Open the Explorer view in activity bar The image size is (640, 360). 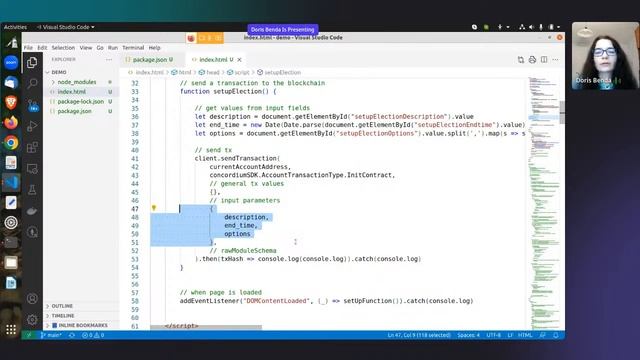pos(32,62)
